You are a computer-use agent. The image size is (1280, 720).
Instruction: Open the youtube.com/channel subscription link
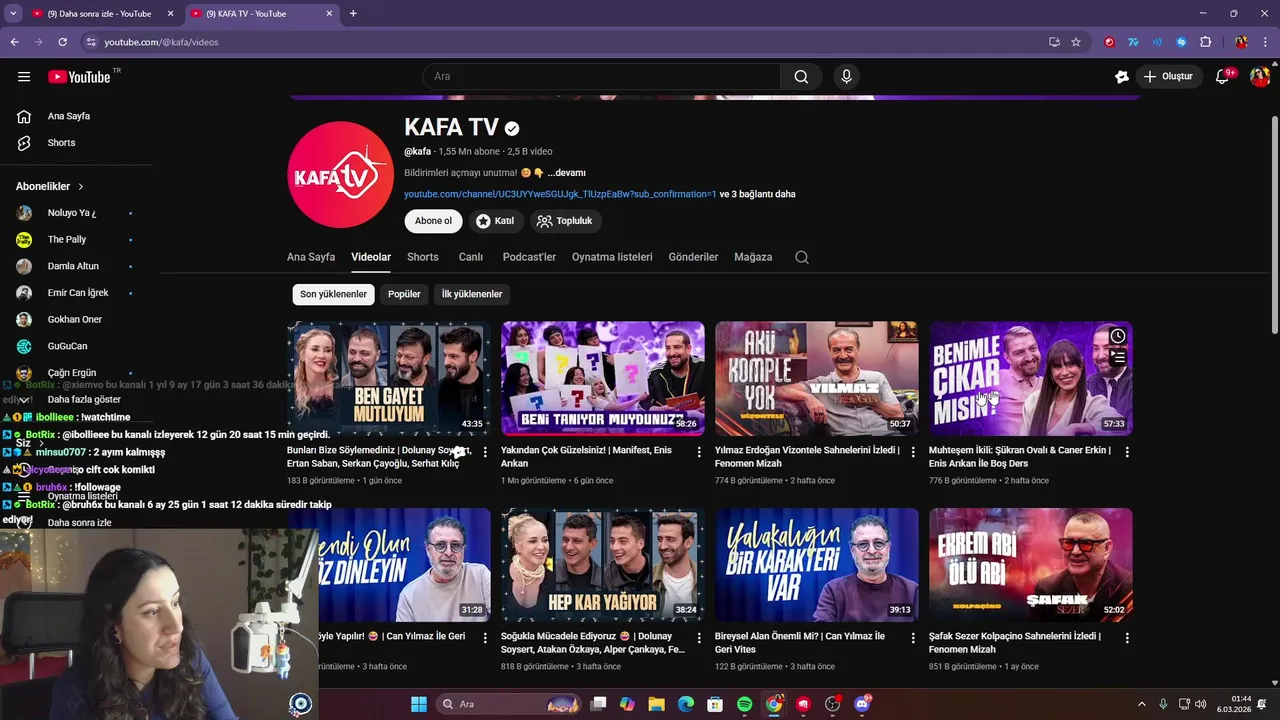(560, 194)
